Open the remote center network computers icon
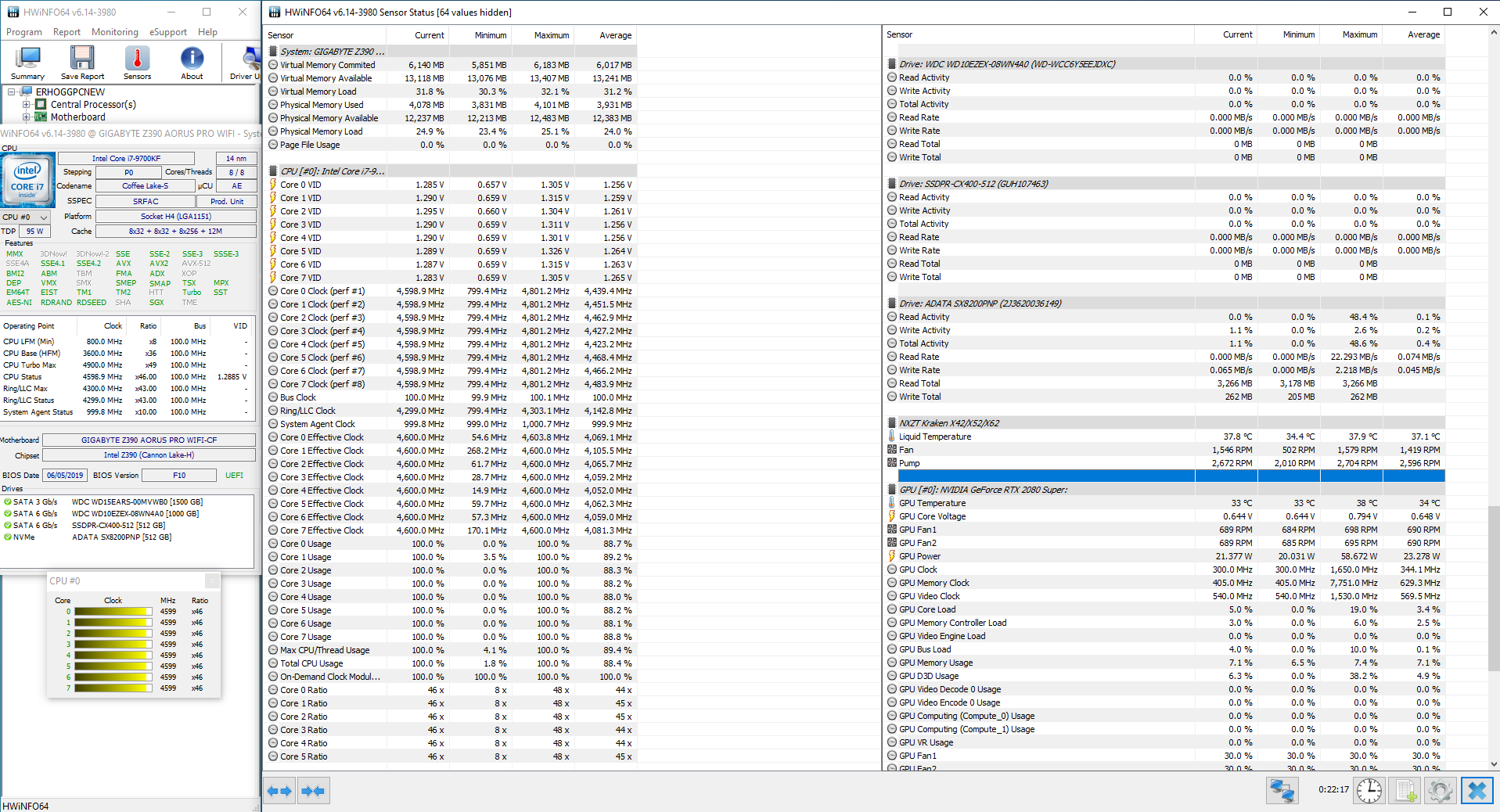Screen dimensions: 1500x812 (x=1282, y=791)
